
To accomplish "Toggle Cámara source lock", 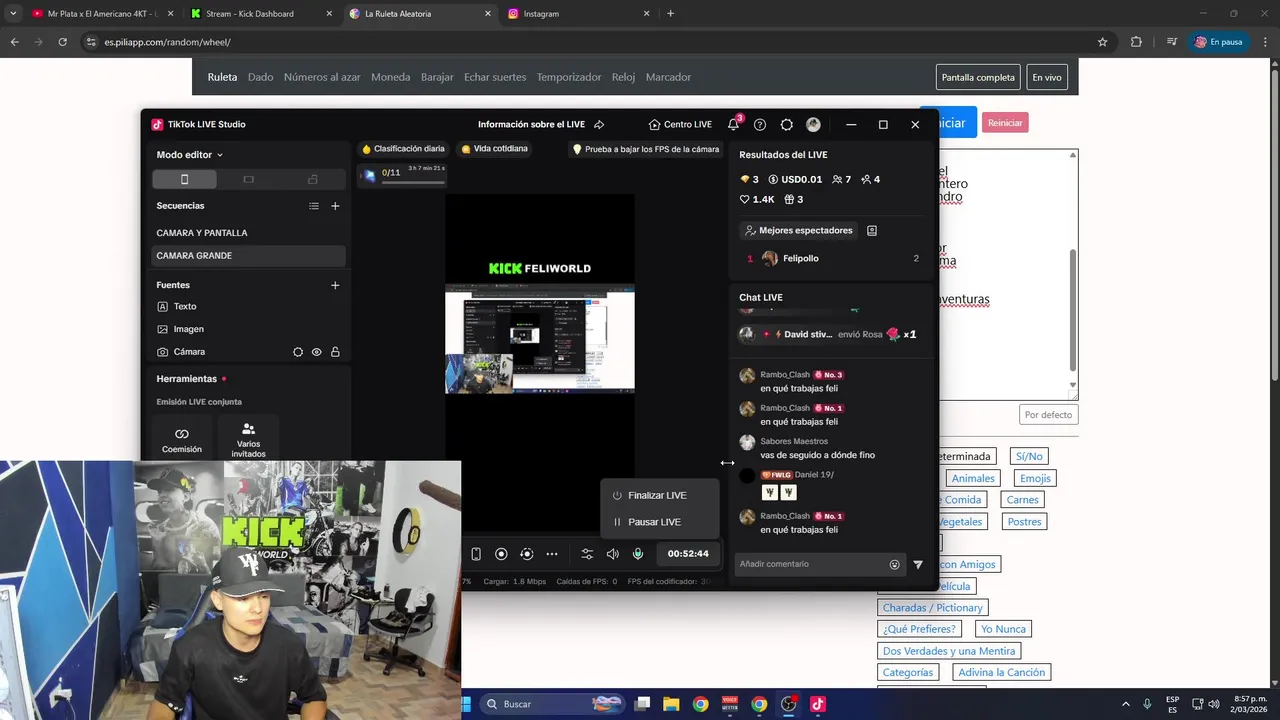I will tap(335, 352).
